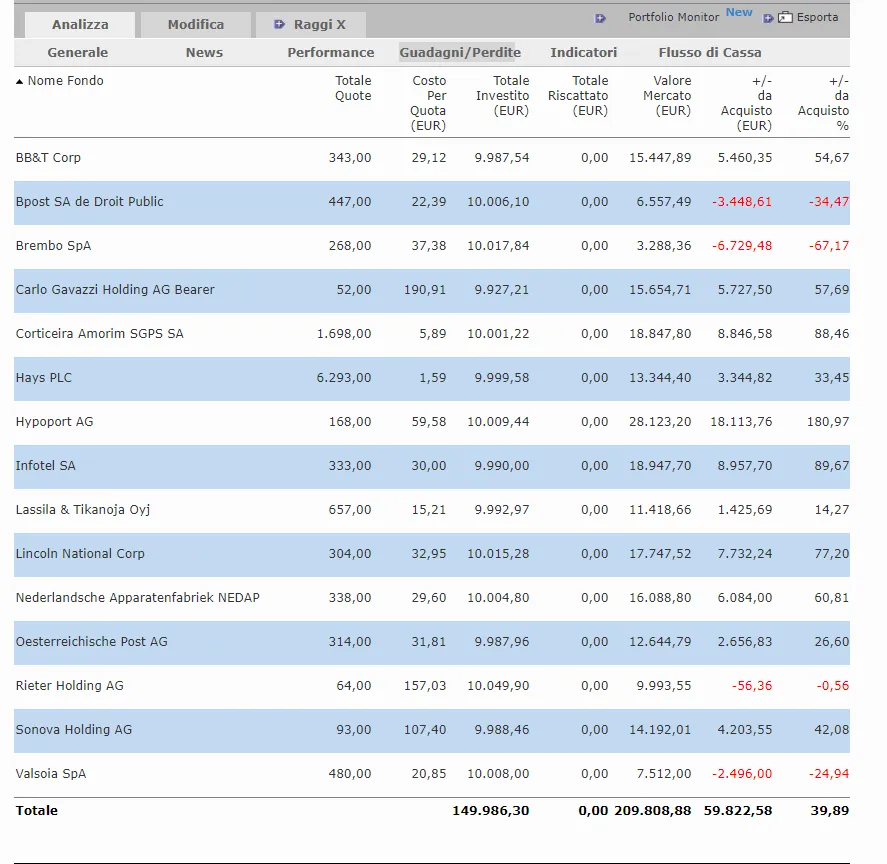Select the Sonova Holding AG entry

click(73, 729)
